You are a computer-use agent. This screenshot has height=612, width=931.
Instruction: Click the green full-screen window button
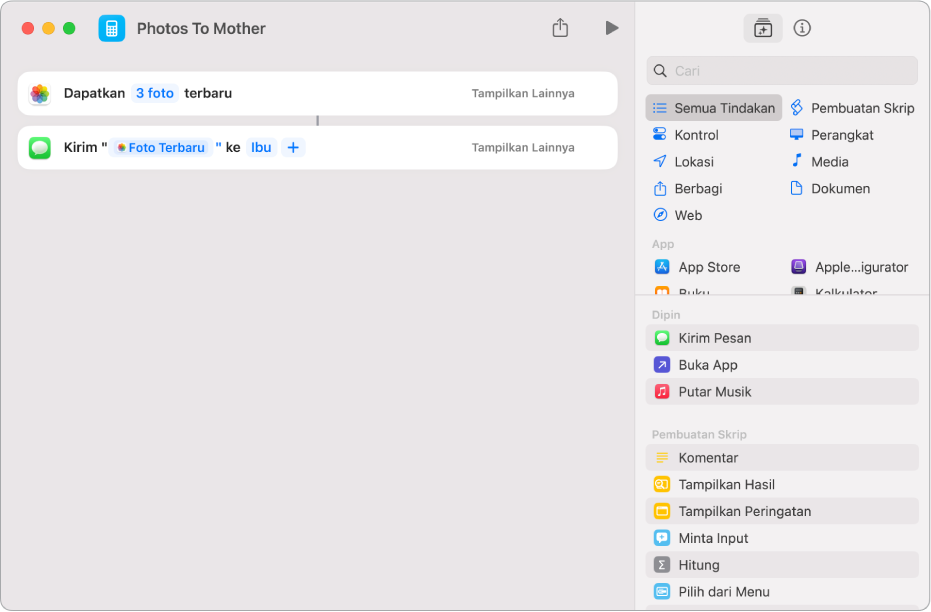[x=69, y=28]
